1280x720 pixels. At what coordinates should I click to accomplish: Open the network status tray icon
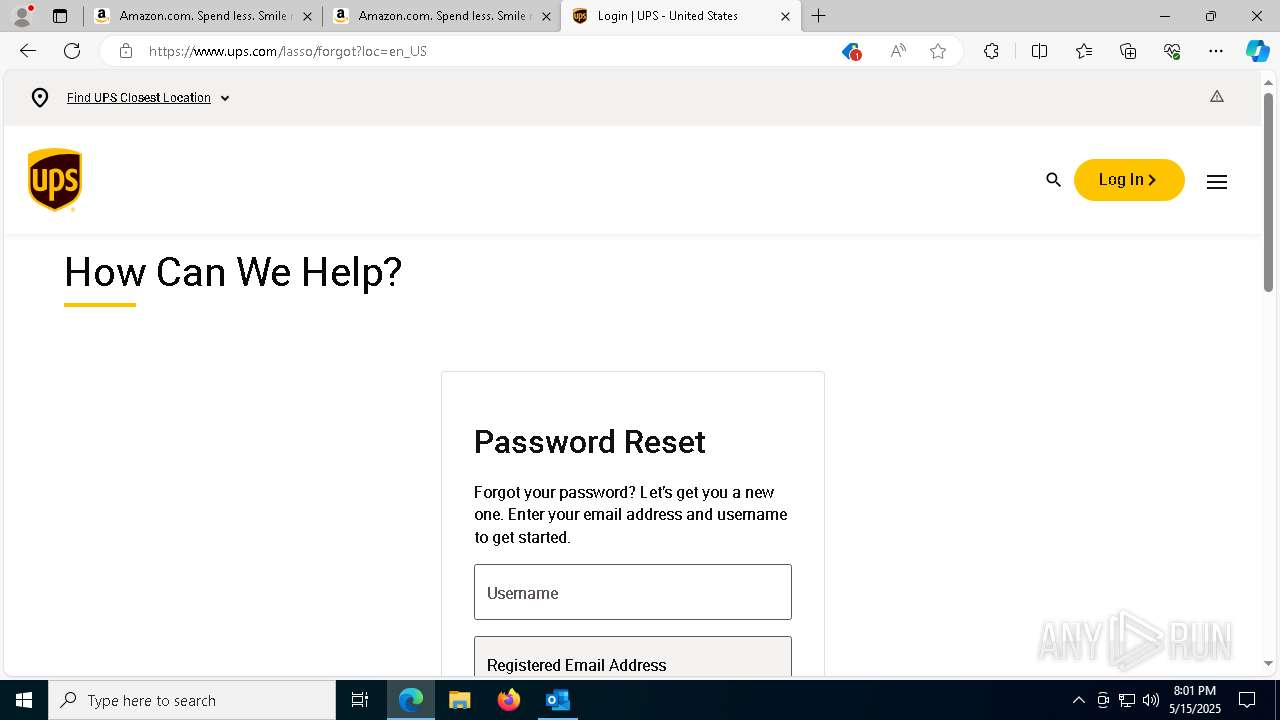[1127, 700]
